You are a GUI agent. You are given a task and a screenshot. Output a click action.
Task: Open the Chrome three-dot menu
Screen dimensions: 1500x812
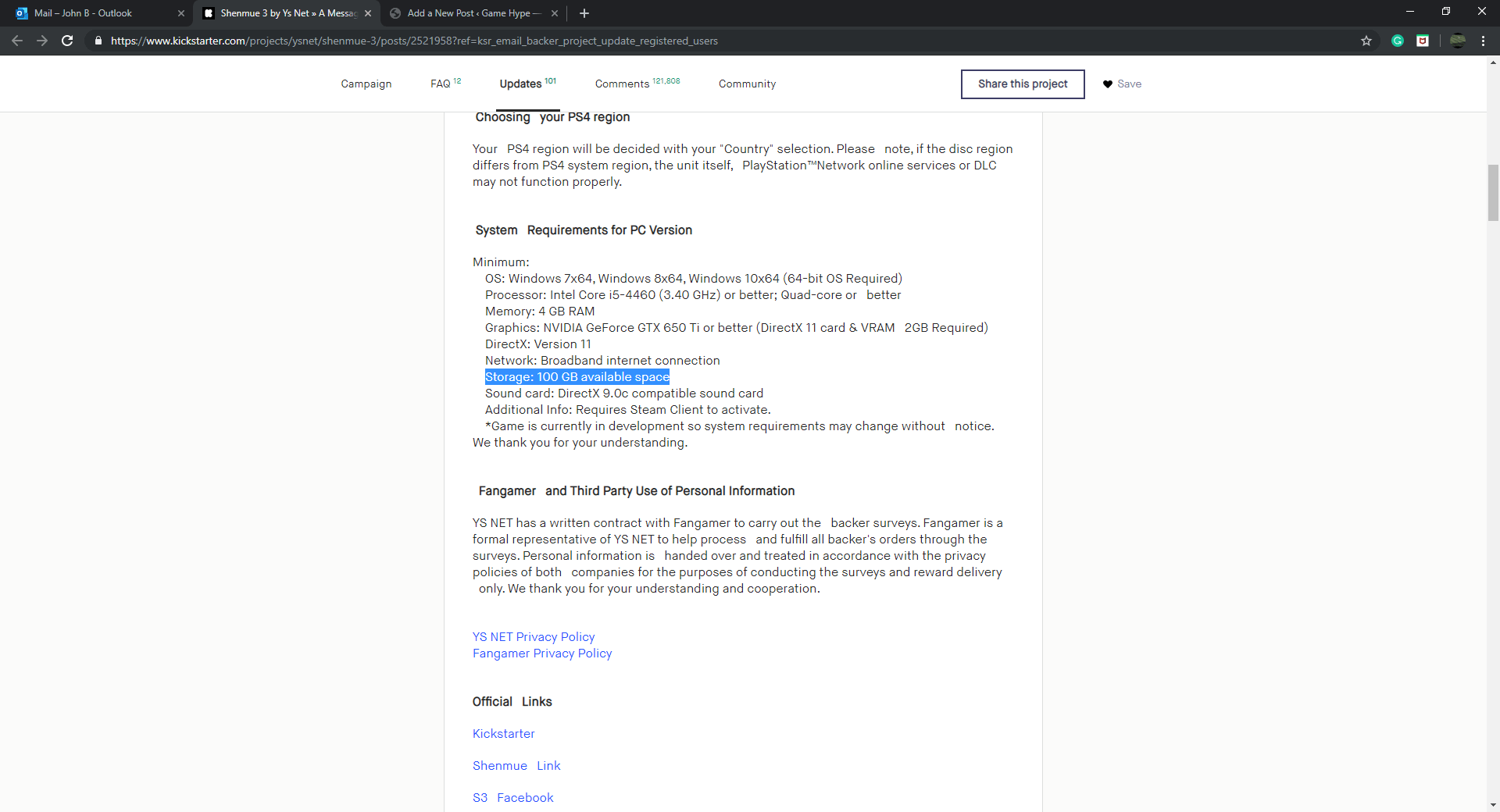(1483, 41)
